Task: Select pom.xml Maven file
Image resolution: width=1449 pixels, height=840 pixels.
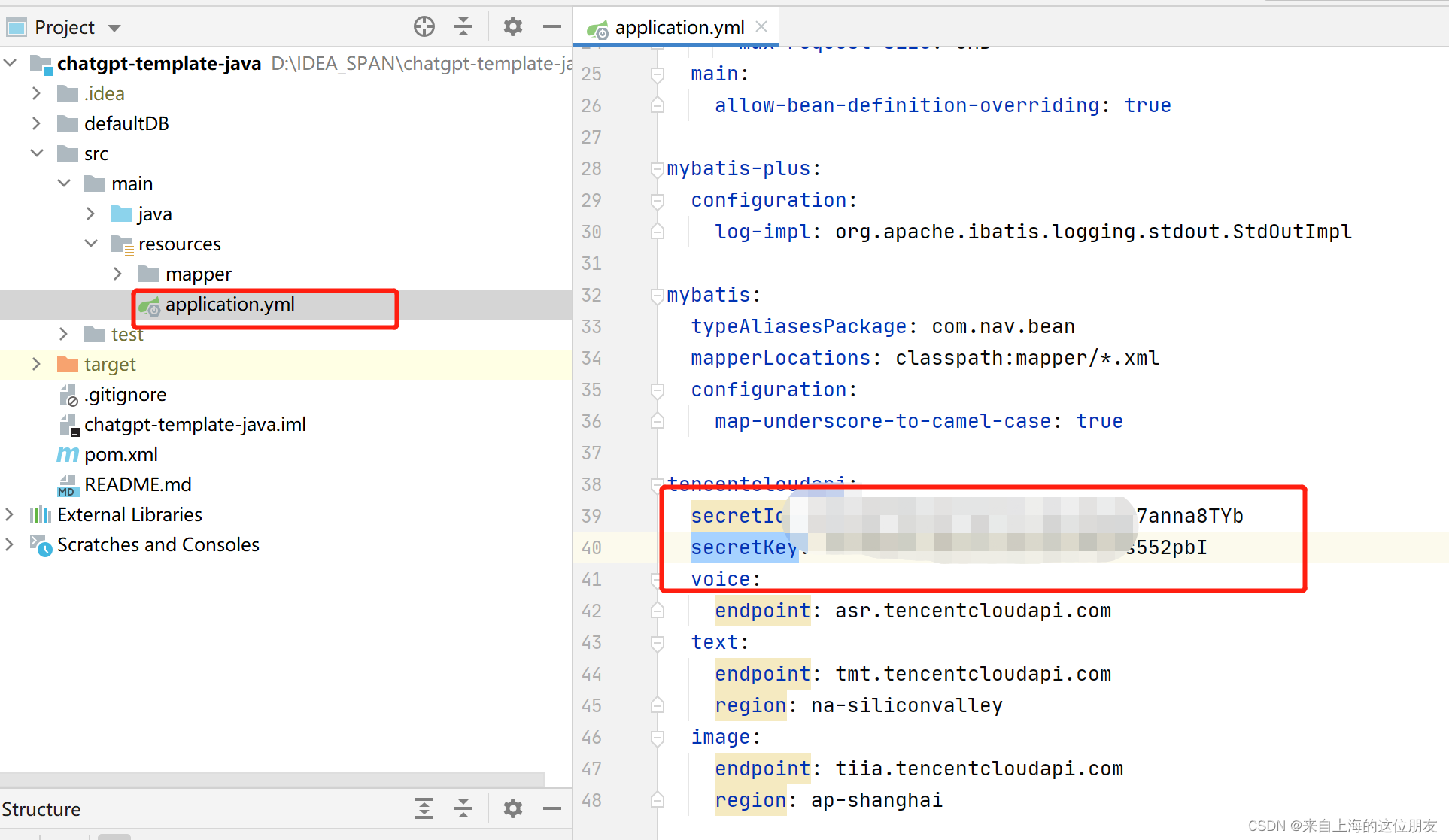Action: (121, 455)
